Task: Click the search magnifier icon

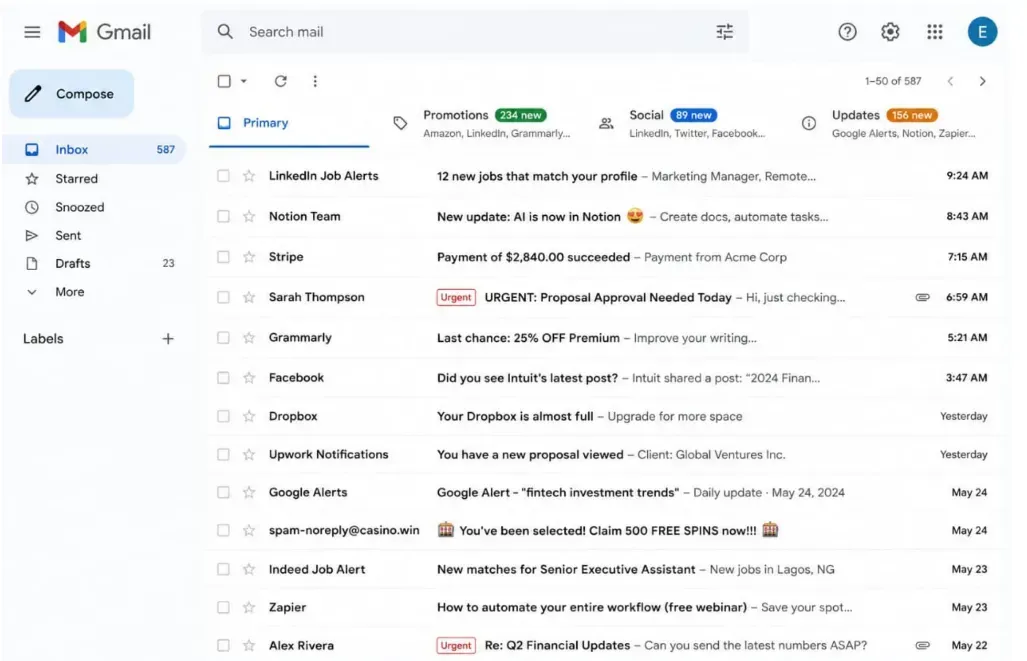Action: pos(225,31)
